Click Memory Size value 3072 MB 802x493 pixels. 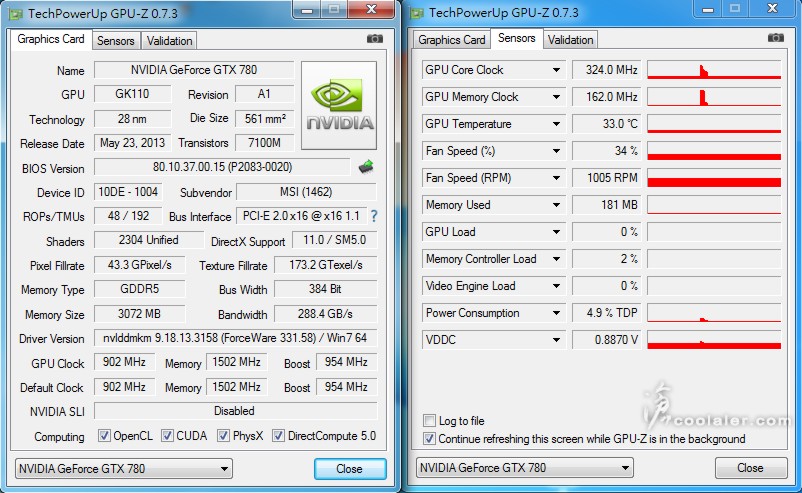[139, 313]
